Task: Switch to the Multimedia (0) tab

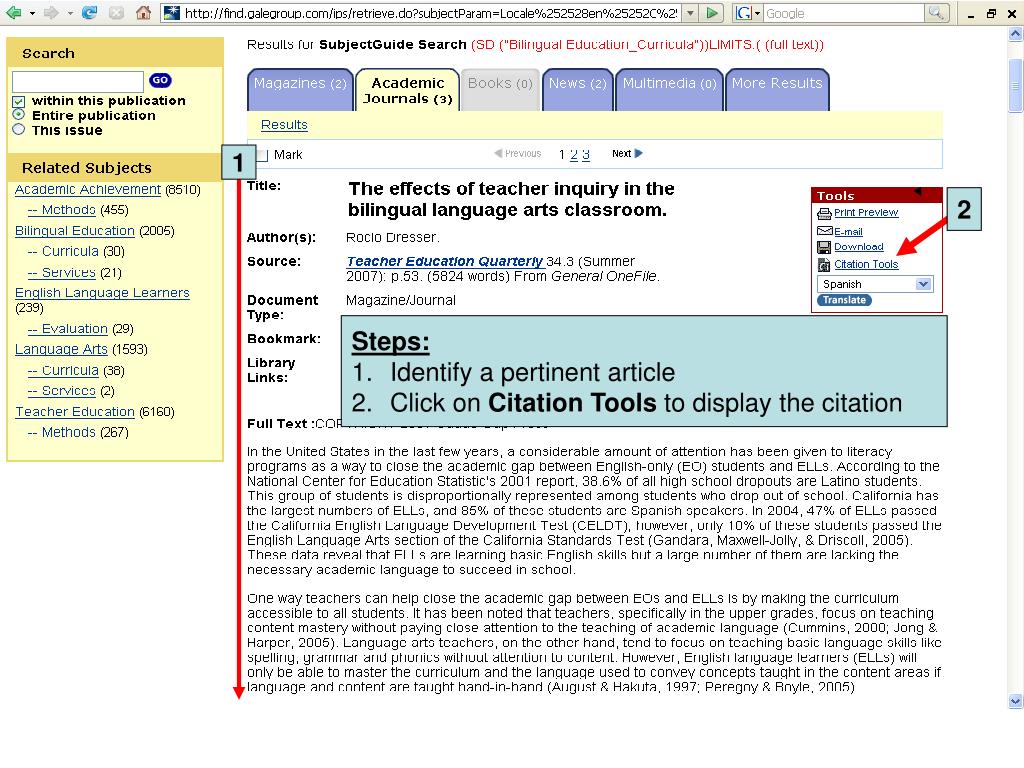Action: pyautogui.click(x=669, y=89)
